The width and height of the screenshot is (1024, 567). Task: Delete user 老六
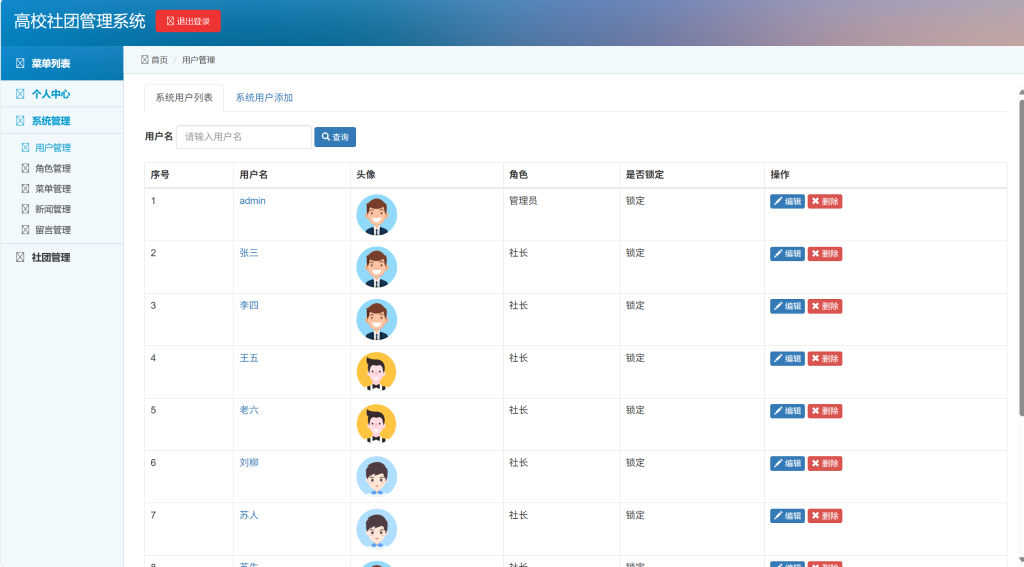825,411
